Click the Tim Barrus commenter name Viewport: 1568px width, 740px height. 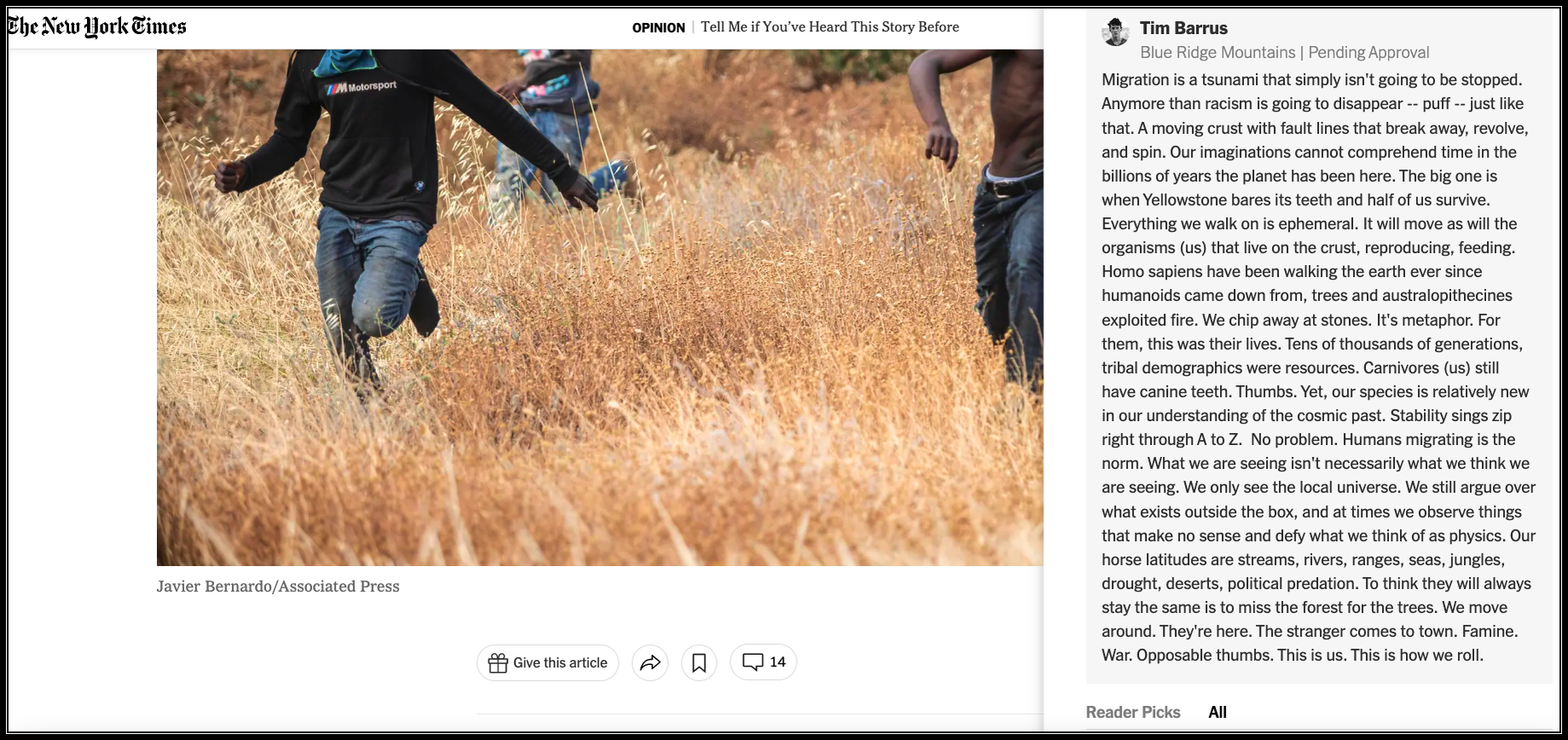pos(1183,28)
